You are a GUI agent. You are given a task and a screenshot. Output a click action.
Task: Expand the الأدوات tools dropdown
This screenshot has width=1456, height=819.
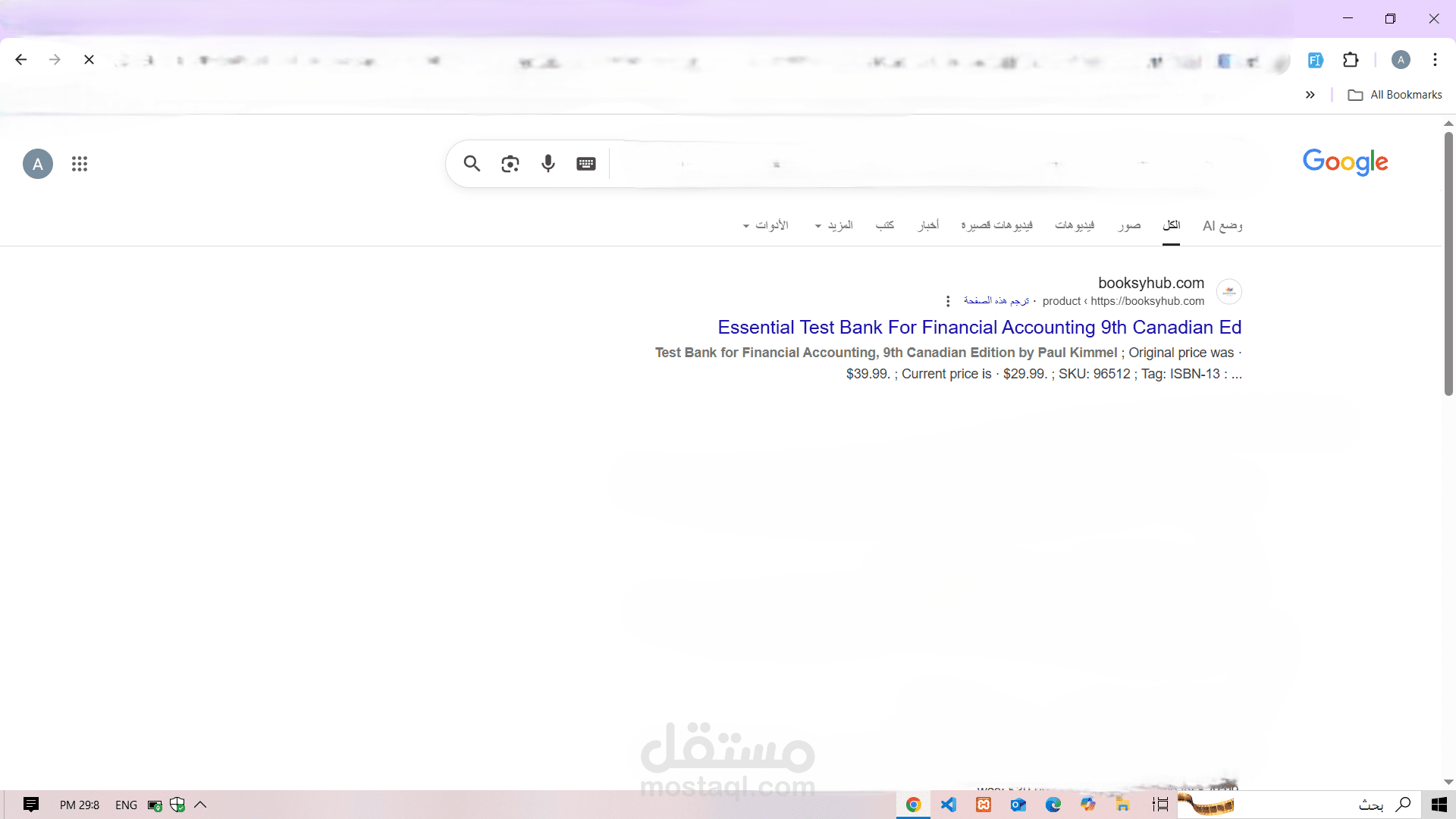766,225
